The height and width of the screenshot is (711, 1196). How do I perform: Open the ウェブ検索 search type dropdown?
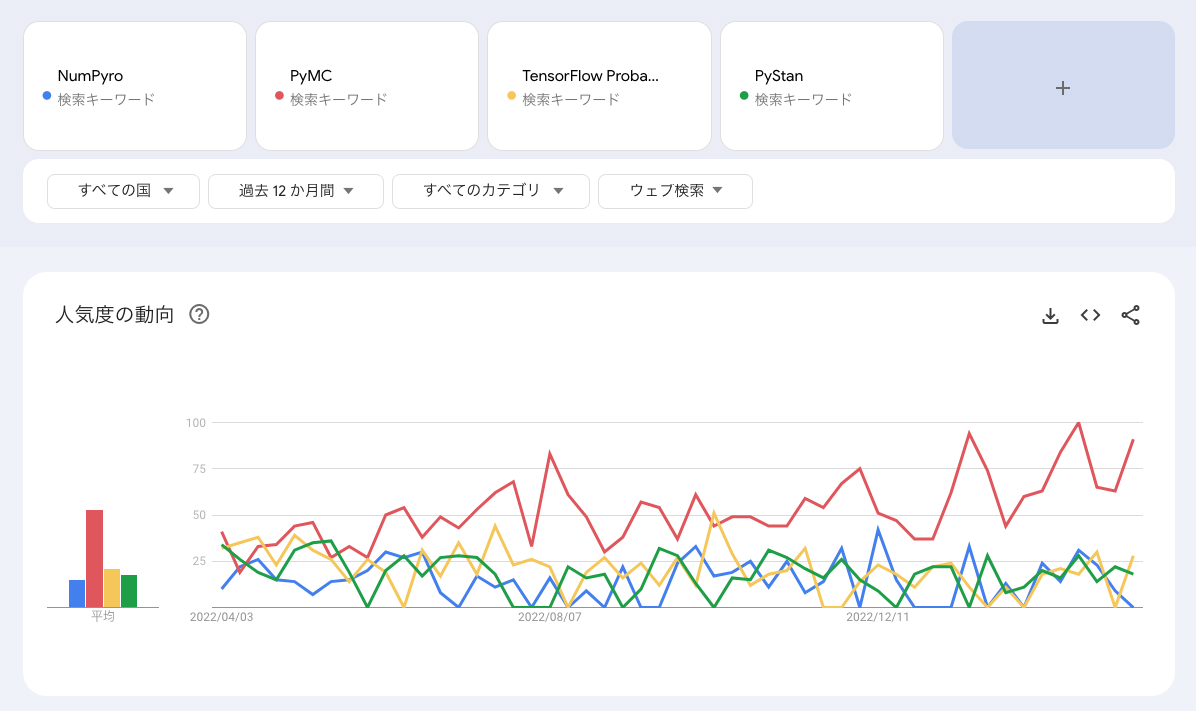click(676, 191)
